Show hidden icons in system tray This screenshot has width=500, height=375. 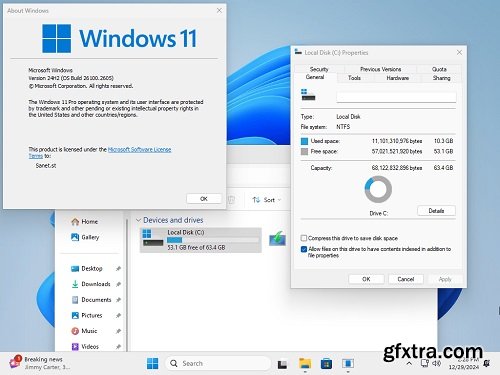point(409,363)
